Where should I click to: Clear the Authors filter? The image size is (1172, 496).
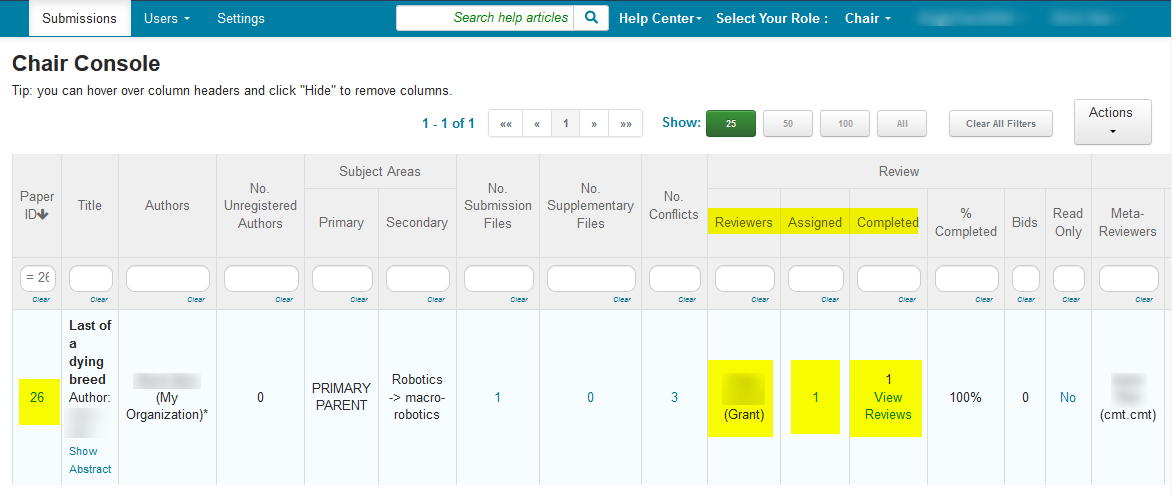[196, 300]
